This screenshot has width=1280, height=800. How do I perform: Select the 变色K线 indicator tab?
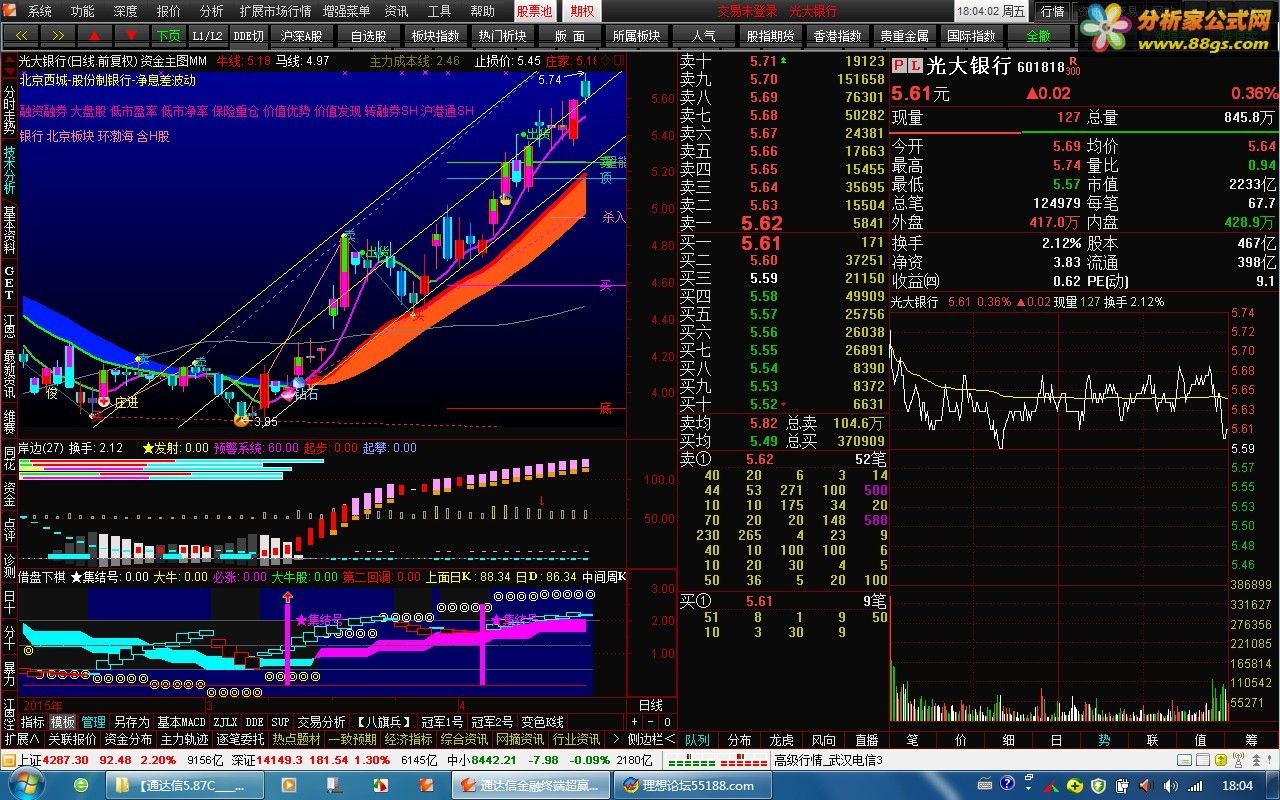pyautogui.click(x=541, y=722)
